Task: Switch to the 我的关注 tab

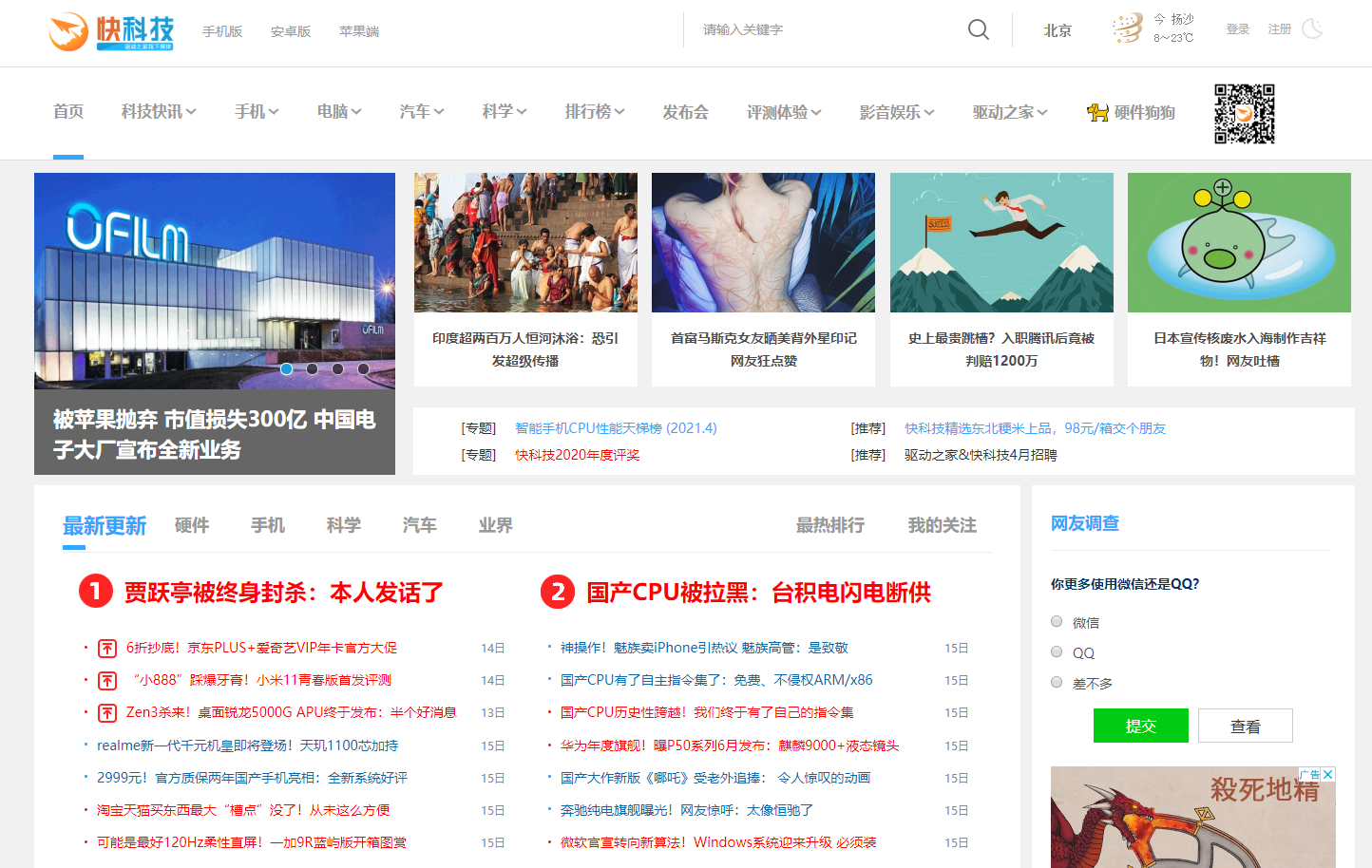Action: tap(943, 525)
